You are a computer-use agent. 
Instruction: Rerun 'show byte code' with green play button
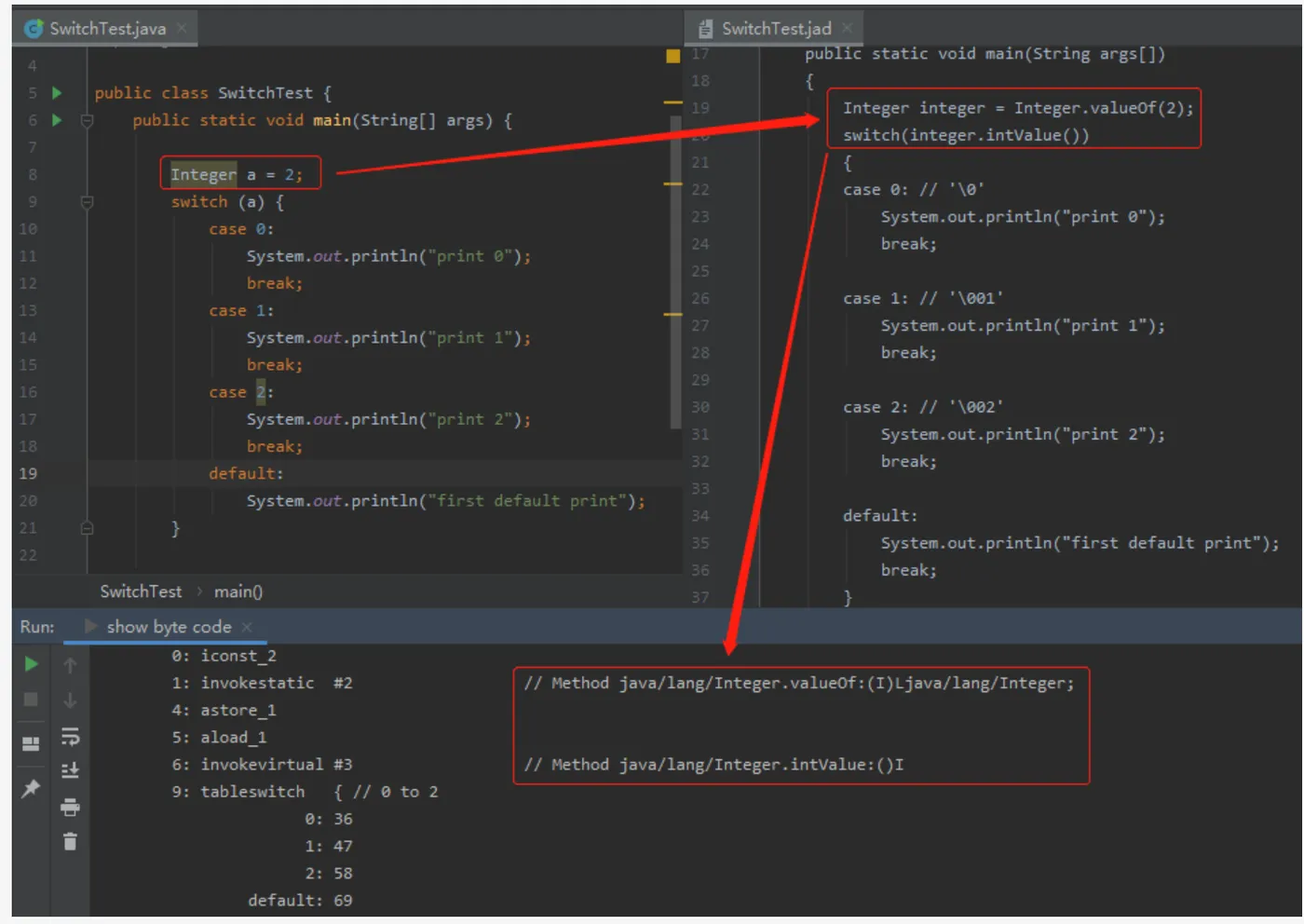[31, 664]
